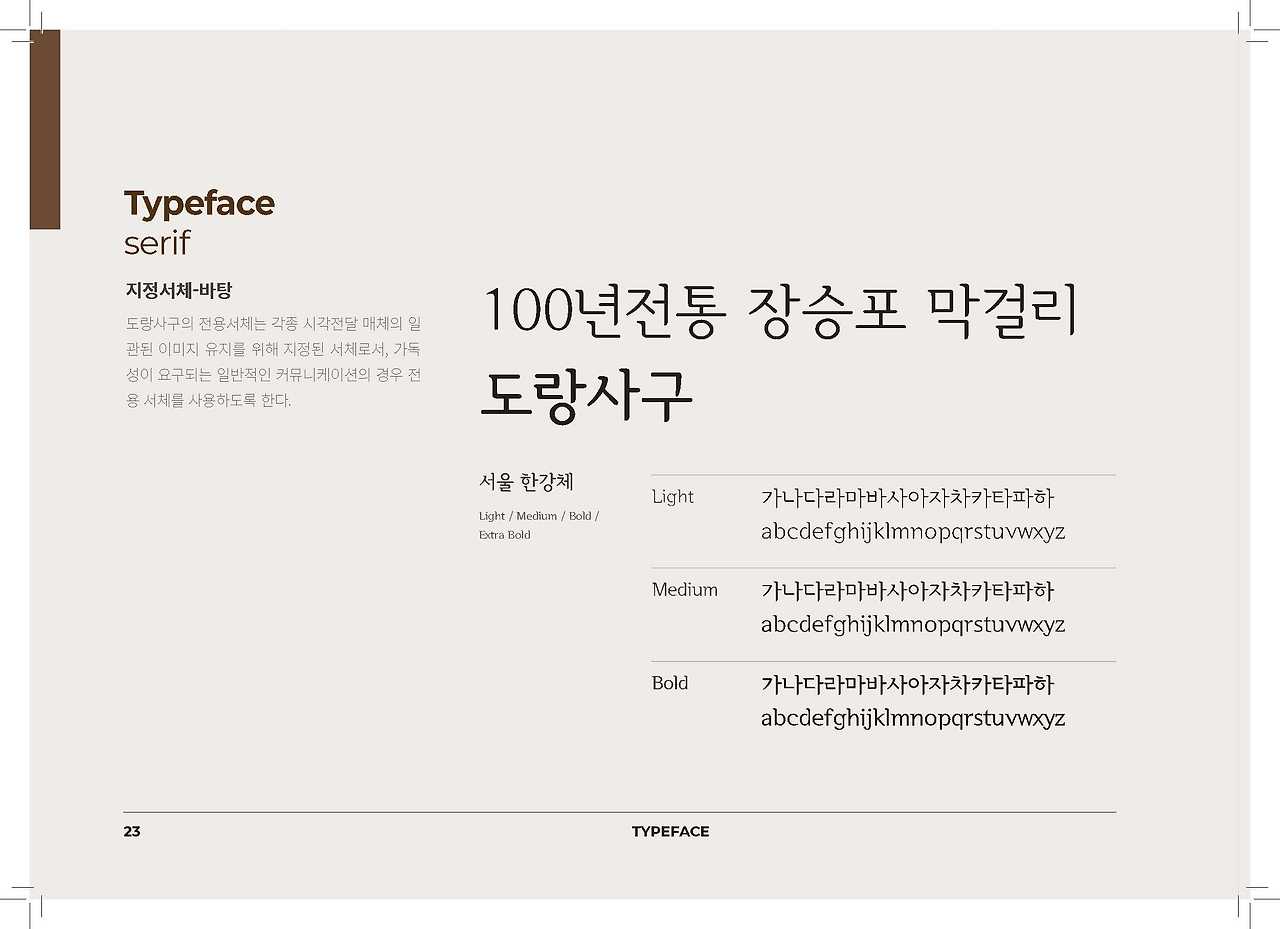Viewport: 1280px width, 929px height.
Task: Click the alphabet sample in the Light row
Action: [913, 531]
